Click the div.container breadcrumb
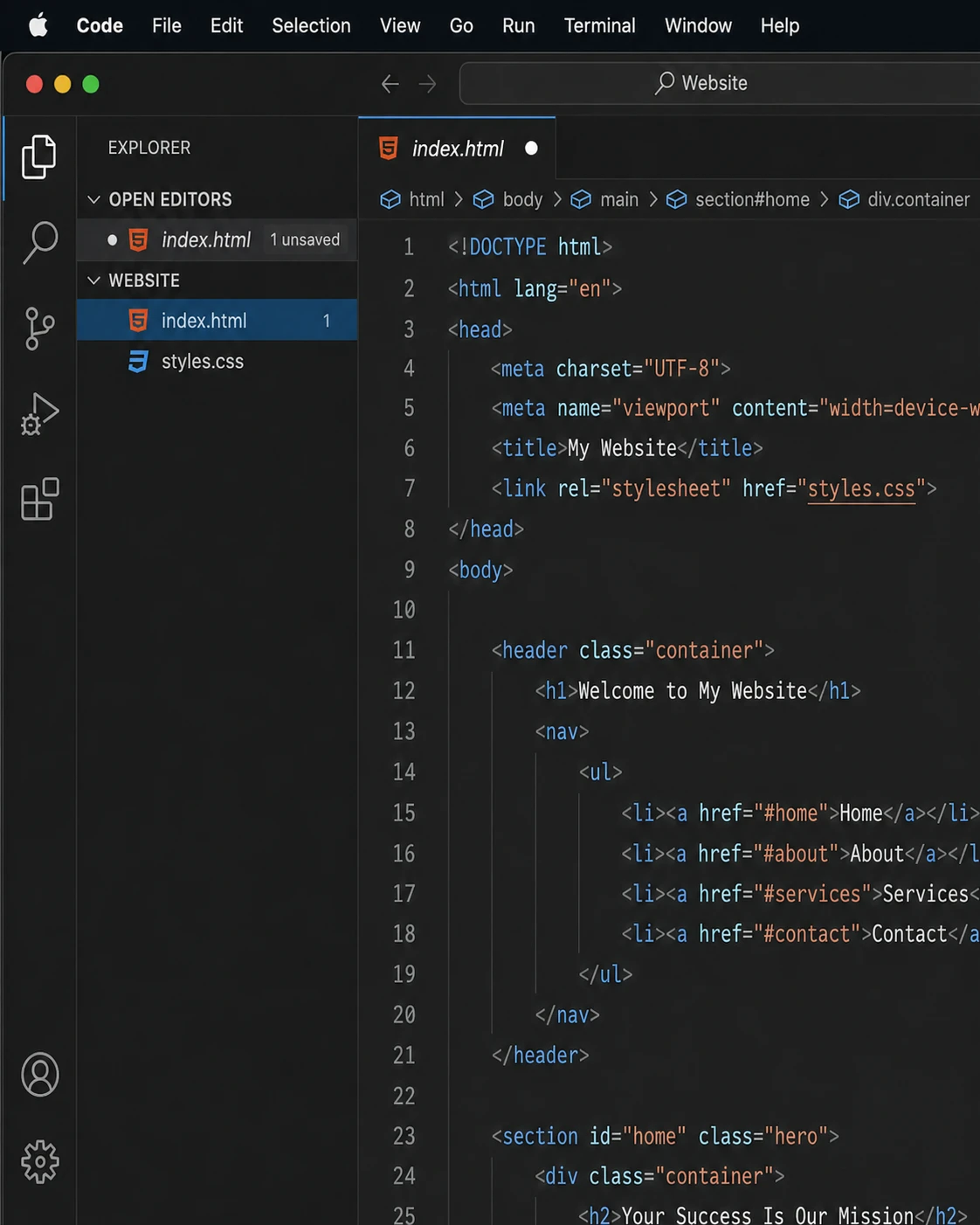The image size is (980, 1225). click(918, 199)
